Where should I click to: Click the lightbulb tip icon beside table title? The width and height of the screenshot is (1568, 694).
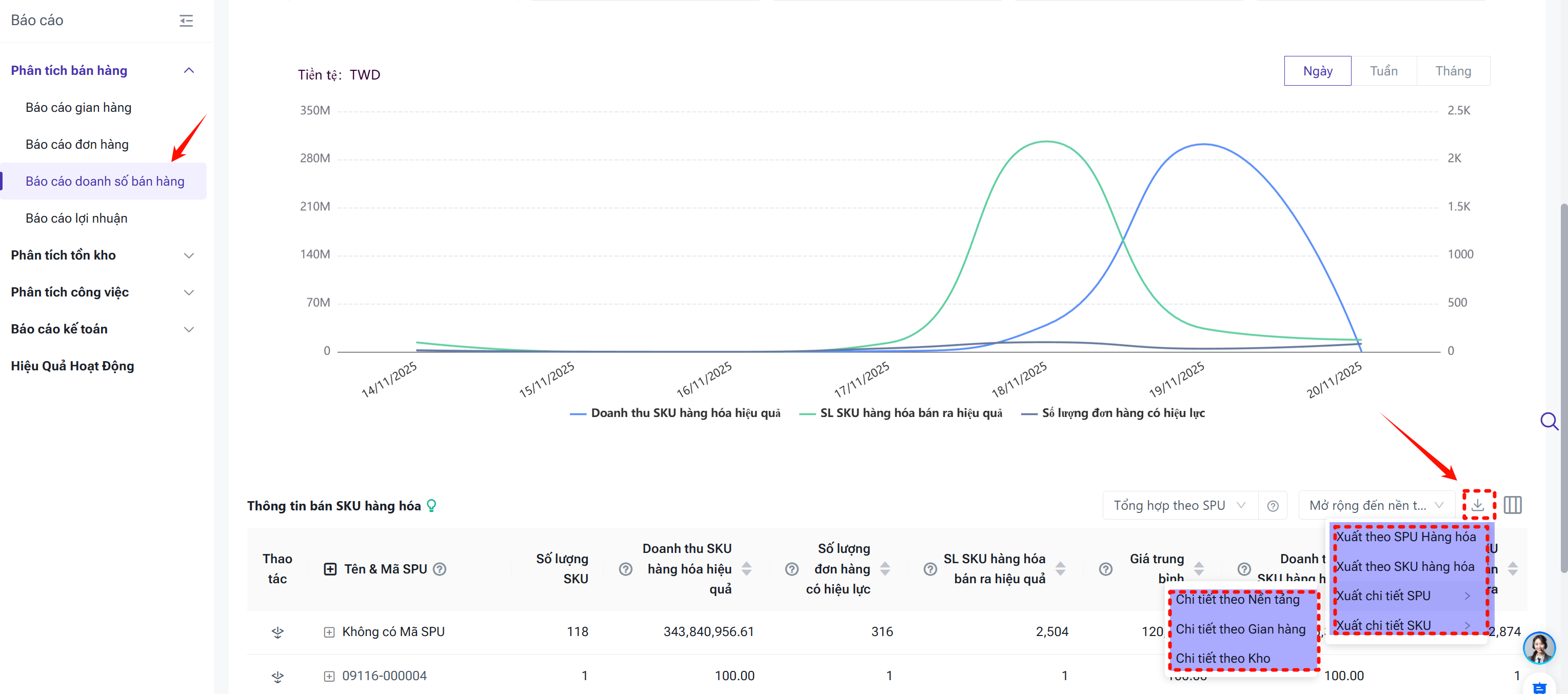point(431,505)
